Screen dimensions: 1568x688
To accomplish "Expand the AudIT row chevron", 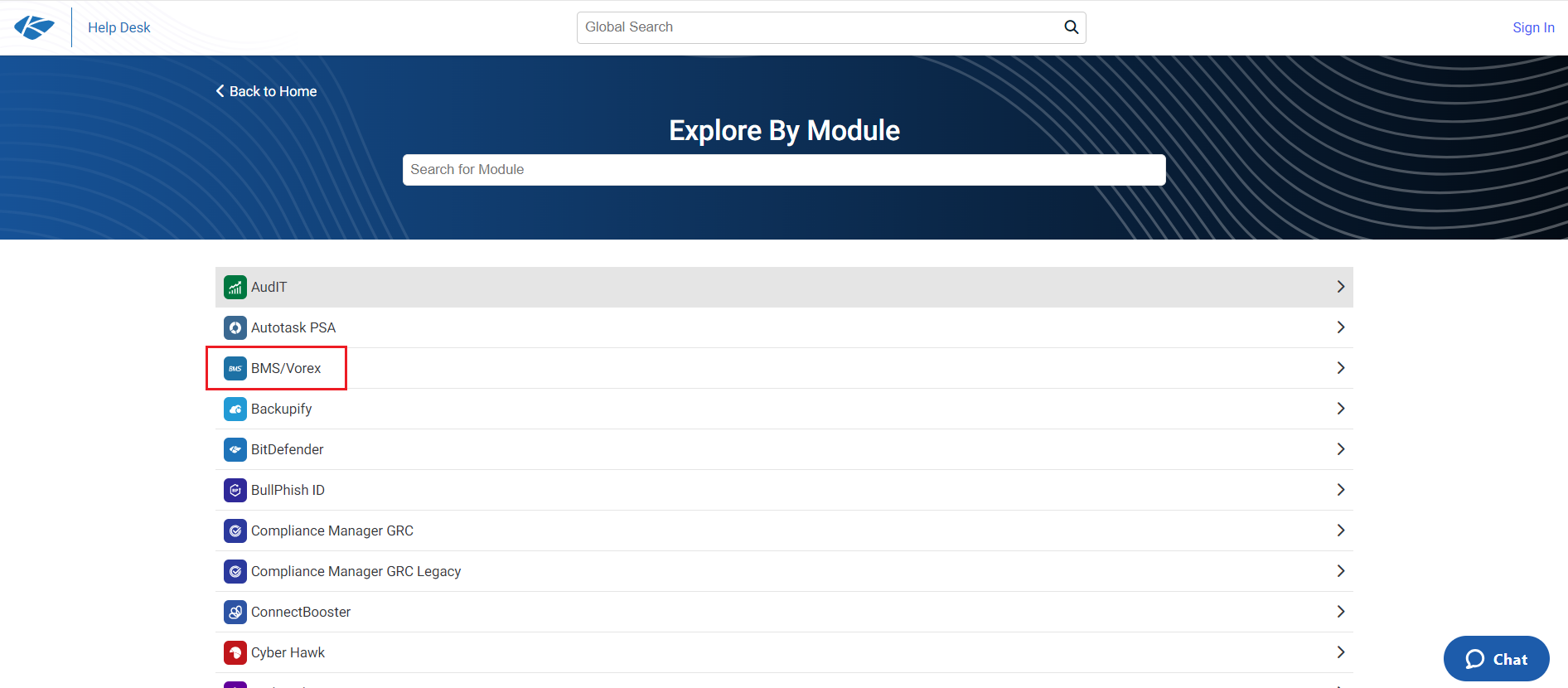I will (1340, 287).
